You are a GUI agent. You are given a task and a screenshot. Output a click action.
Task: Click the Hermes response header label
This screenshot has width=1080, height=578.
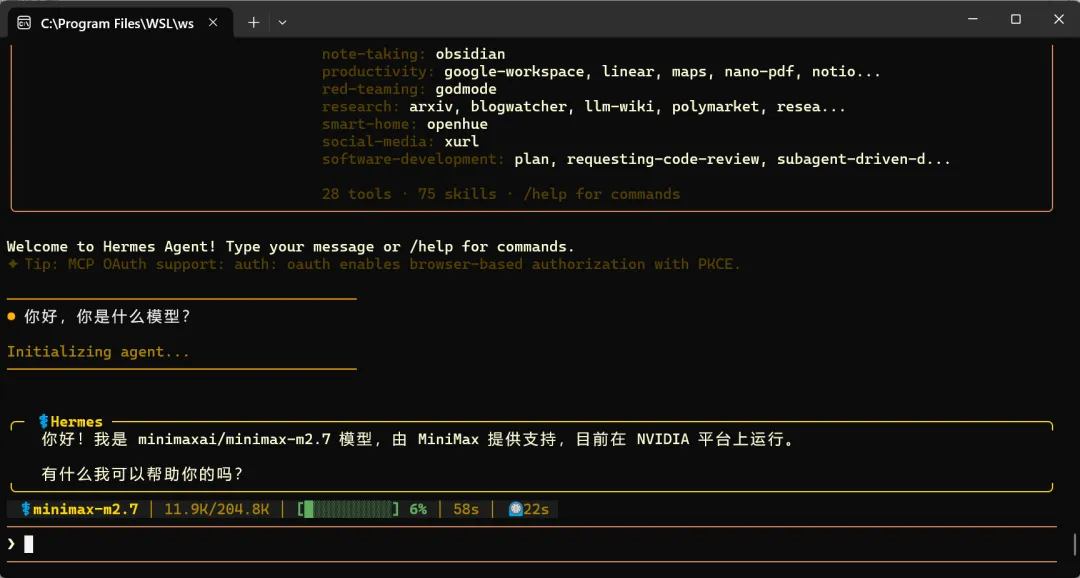(76, 422)
